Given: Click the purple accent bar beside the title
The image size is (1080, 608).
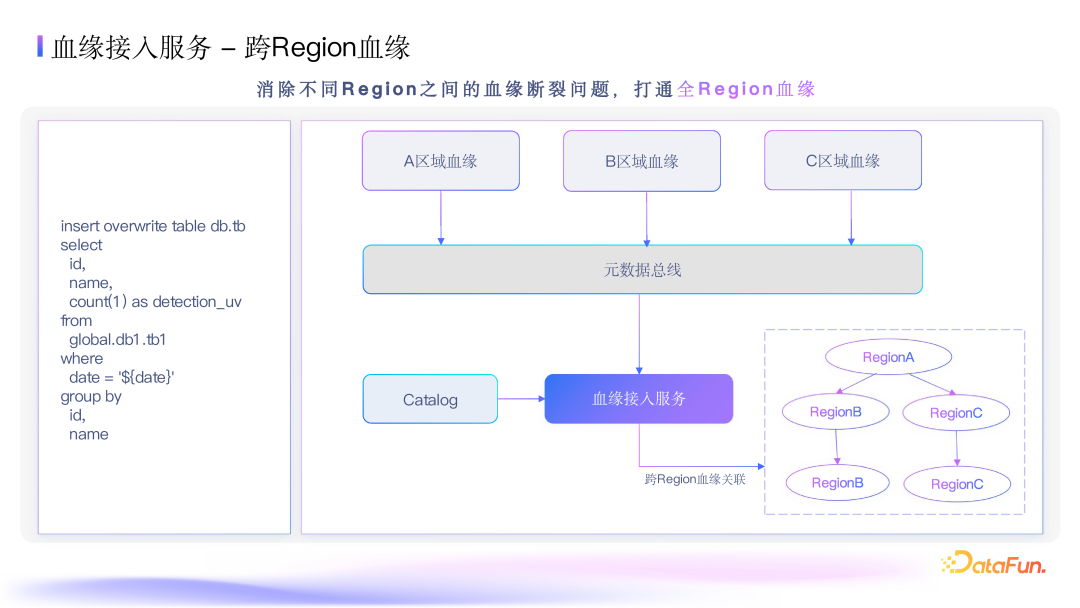Looking at the screenshot, I should (x=38, y=46).
